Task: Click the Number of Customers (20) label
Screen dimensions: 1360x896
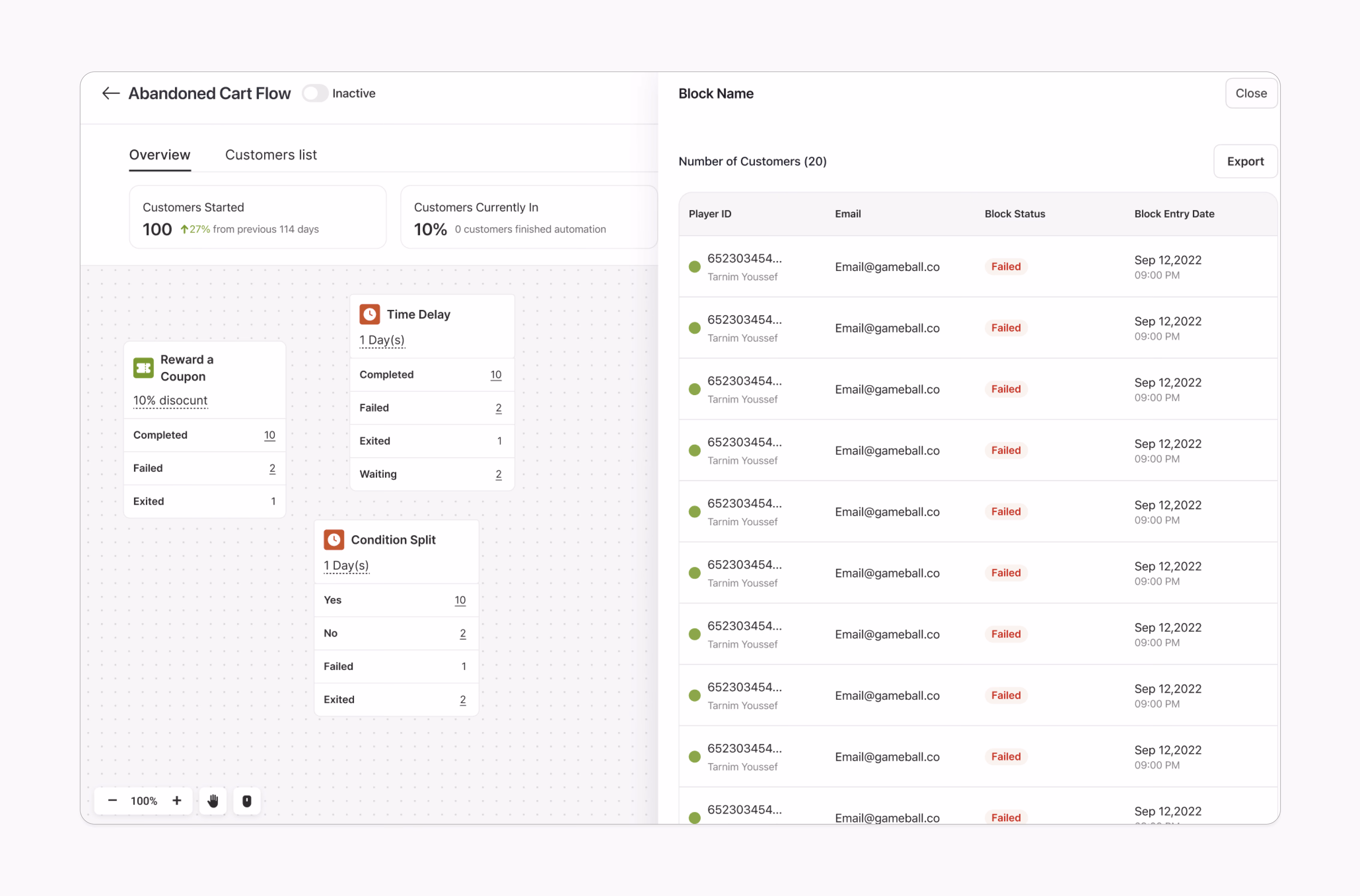Action: [752, 161]
